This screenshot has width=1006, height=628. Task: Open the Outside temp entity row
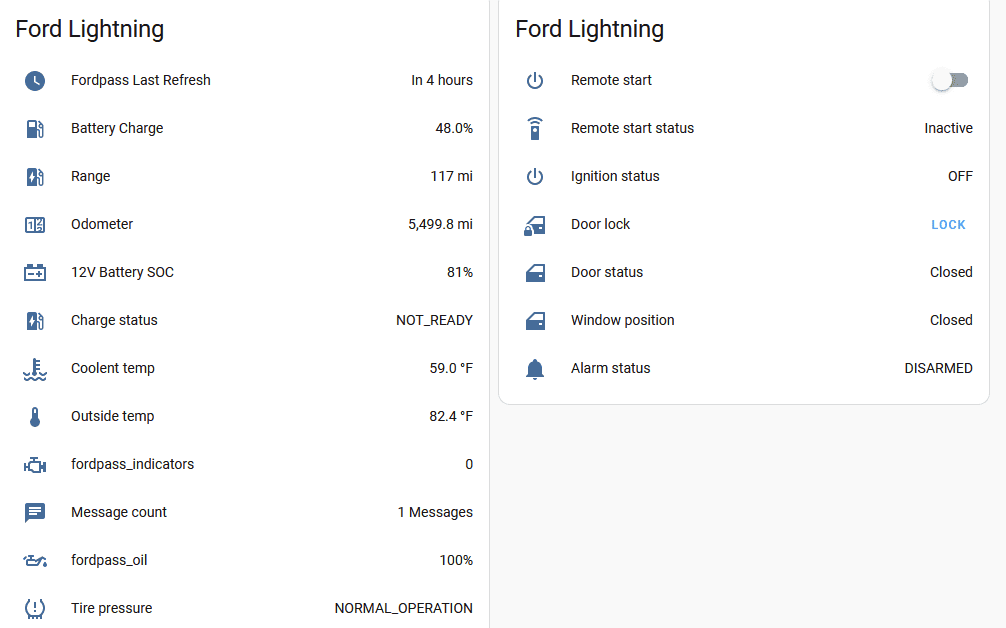pos(113,417)
